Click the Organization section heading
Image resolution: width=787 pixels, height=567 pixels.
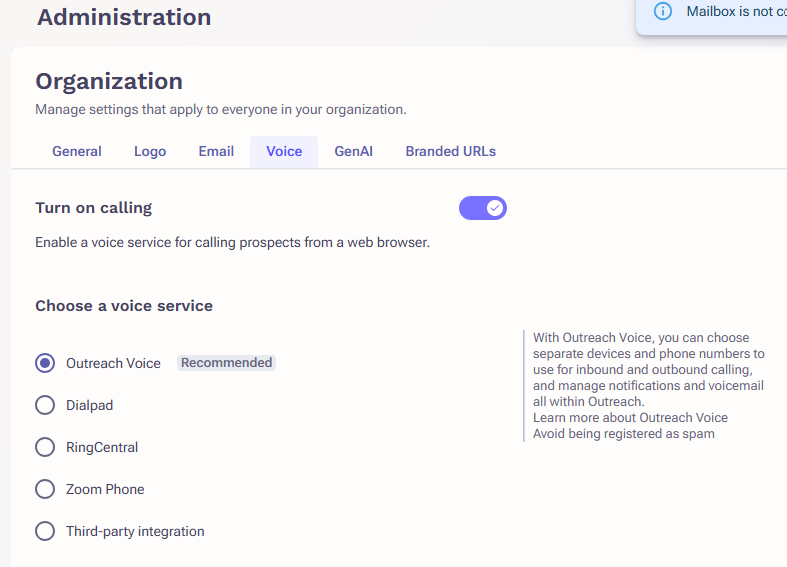click(109, 81)
